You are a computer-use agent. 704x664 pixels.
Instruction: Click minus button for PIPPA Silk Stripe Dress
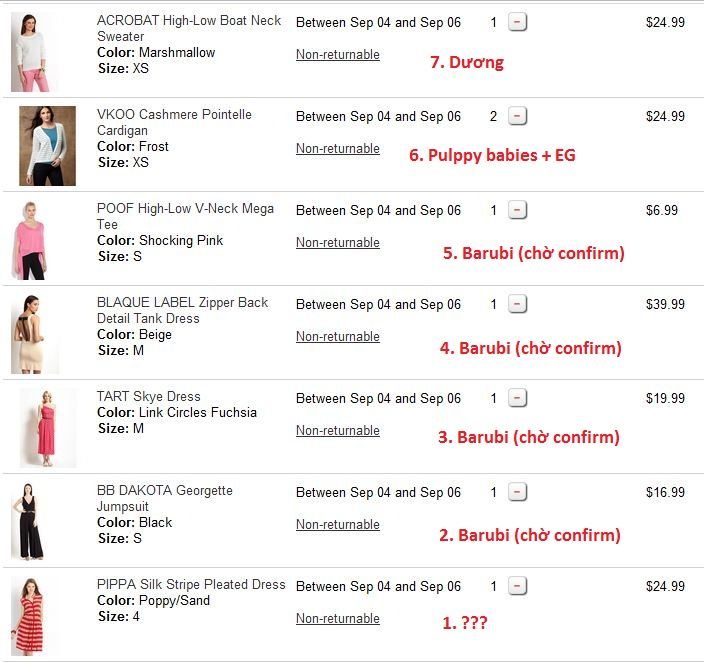[x=517, y=586]
